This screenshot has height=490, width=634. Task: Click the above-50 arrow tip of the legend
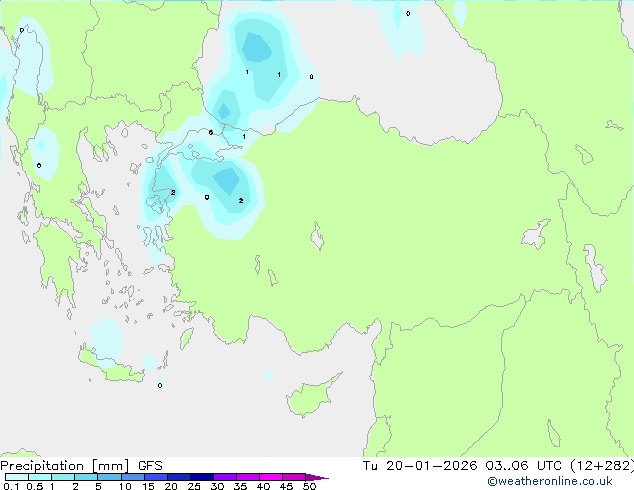(x=317, y=477)
